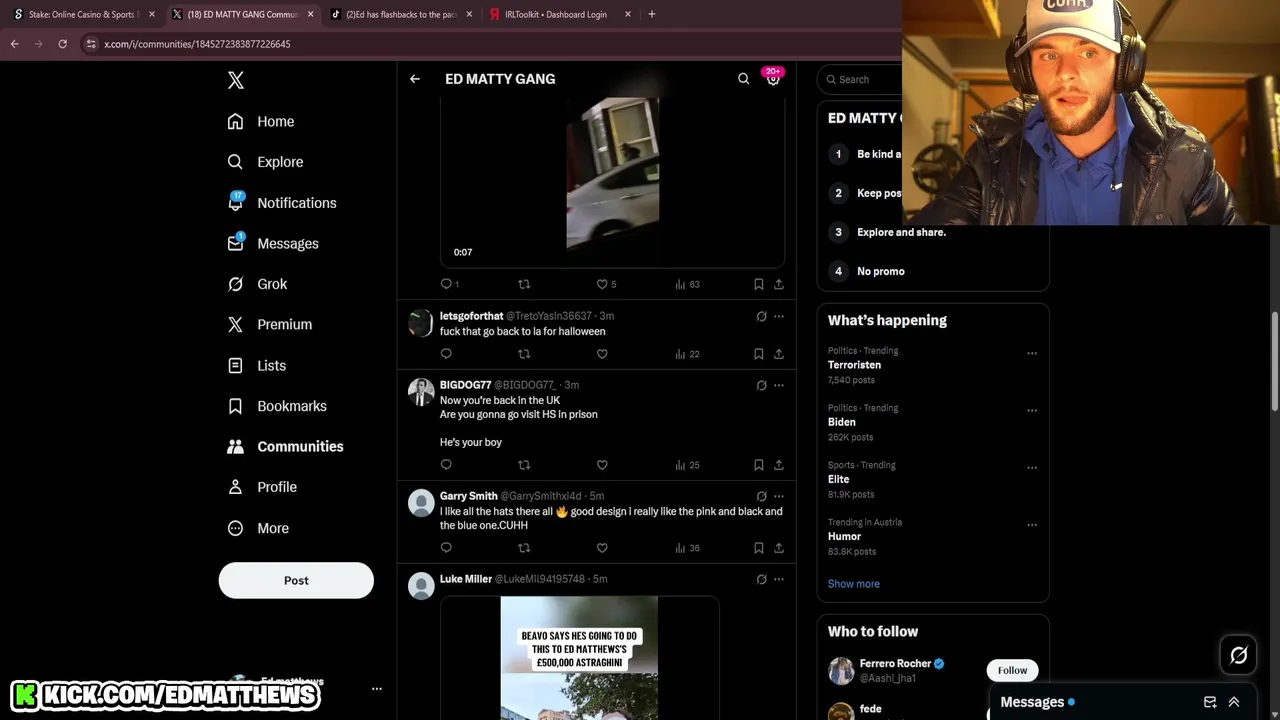Open Notifications page
The height and width of the screenshot is (720, 1280).
[x=282, y=203]
